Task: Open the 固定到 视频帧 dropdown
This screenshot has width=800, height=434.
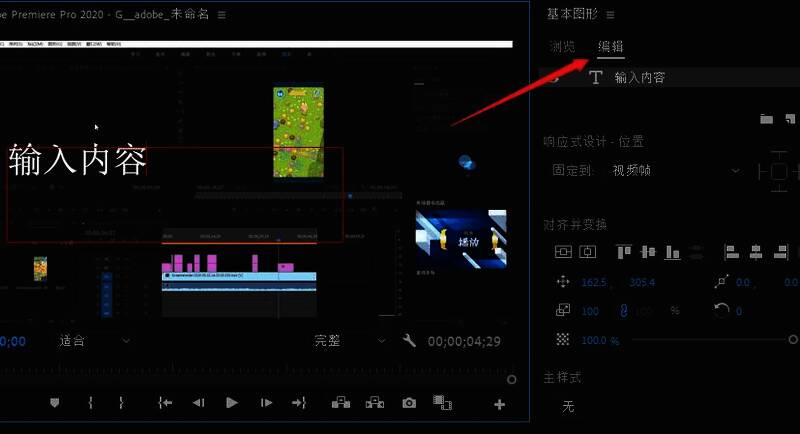Action: point(675,171)
